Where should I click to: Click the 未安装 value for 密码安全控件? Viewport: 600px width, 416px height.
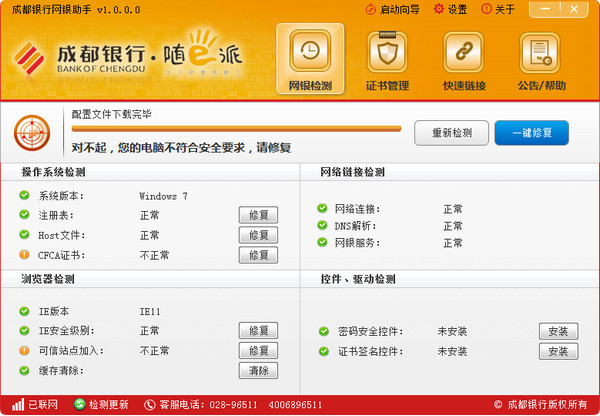(x=452, y=331)
